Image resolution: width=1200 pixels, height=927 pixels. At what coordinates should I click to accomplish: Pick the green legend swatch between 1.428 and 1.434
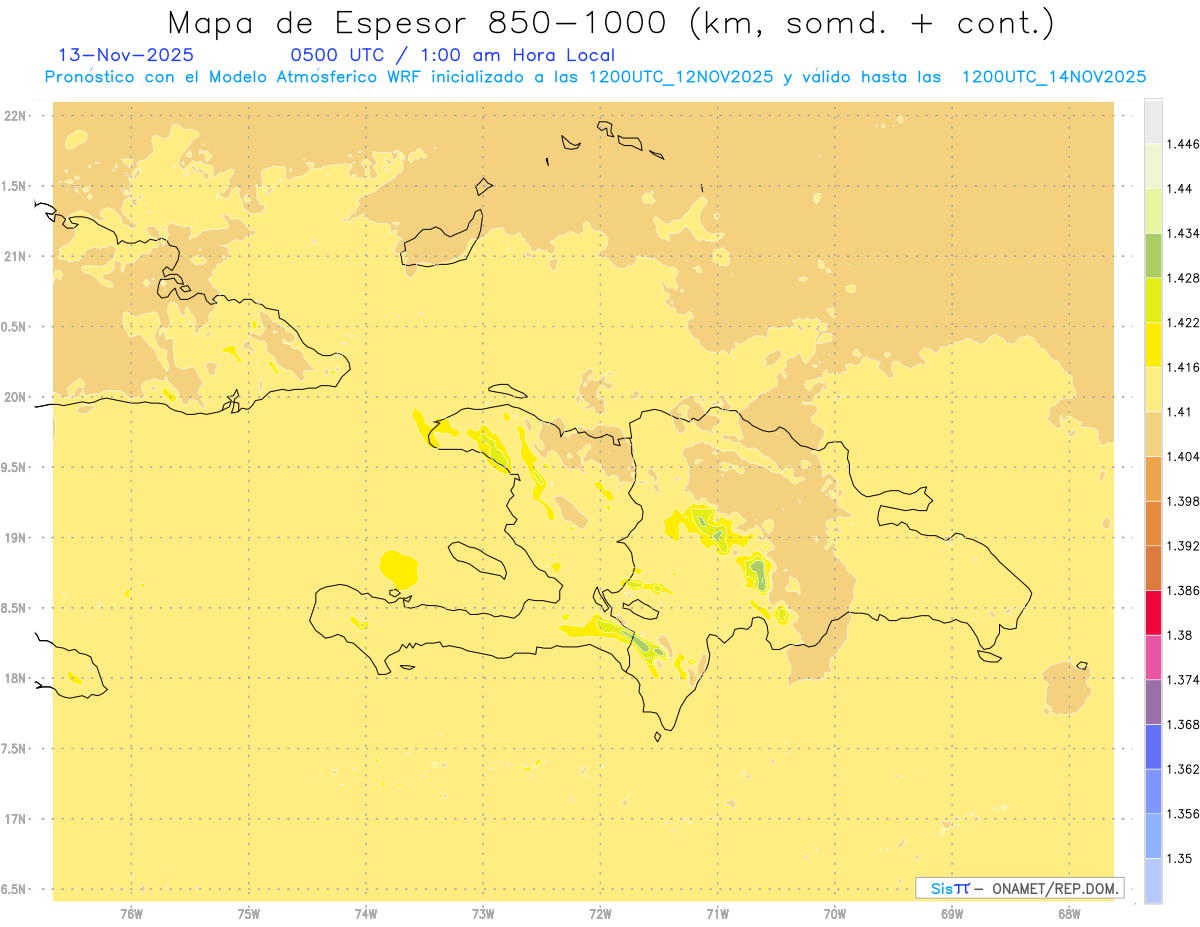(1153, 255)
